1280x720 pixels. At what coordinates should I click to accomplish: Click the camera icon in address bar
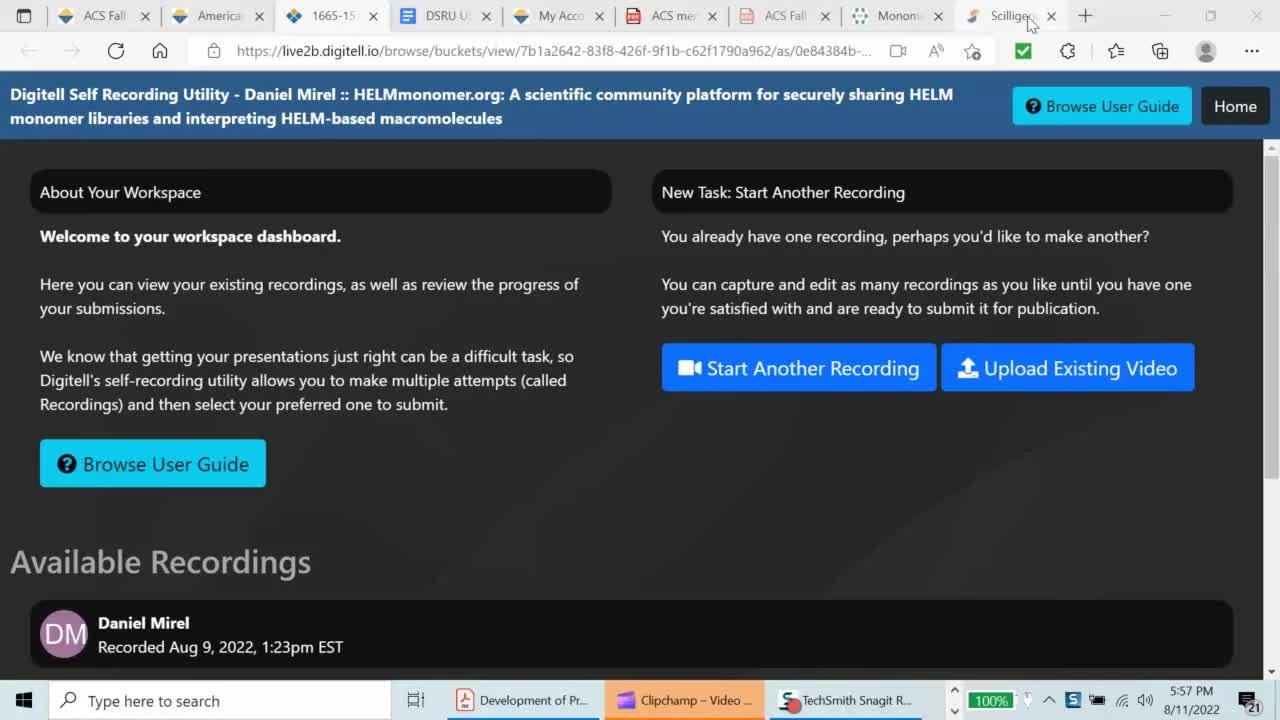[898, 51]
